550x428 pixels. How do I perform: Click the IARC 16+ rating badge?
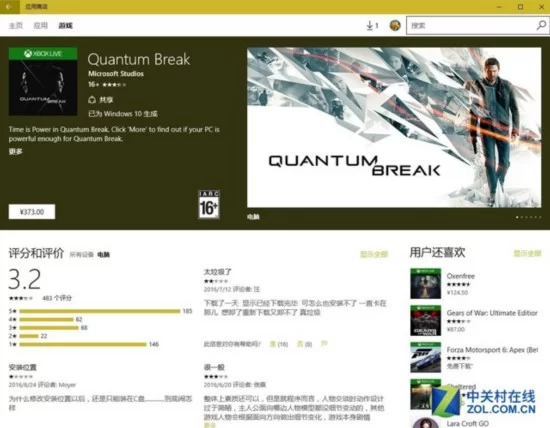209,205
